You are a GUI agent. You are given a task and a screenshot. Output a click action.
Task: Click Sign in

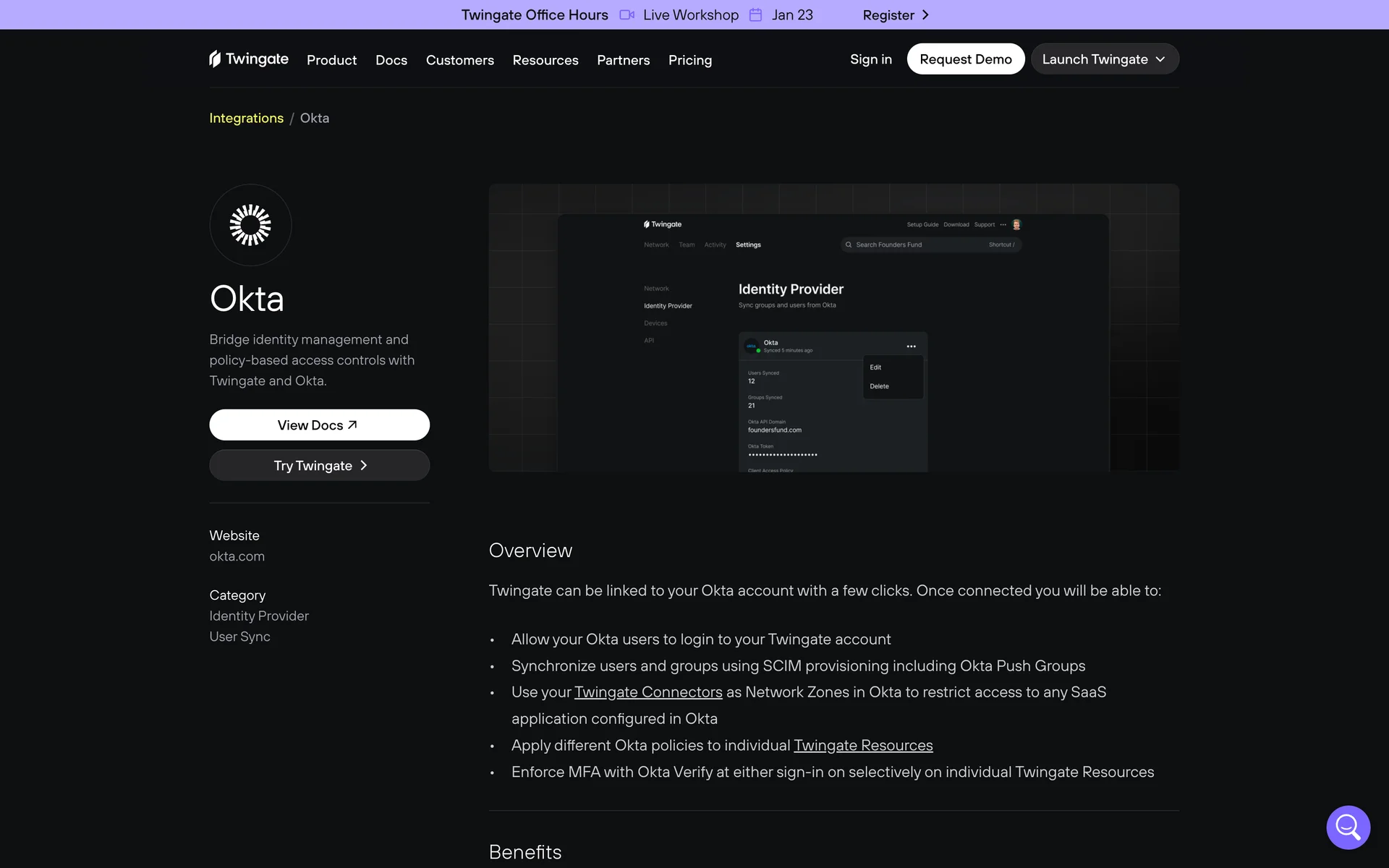(870, 59)
